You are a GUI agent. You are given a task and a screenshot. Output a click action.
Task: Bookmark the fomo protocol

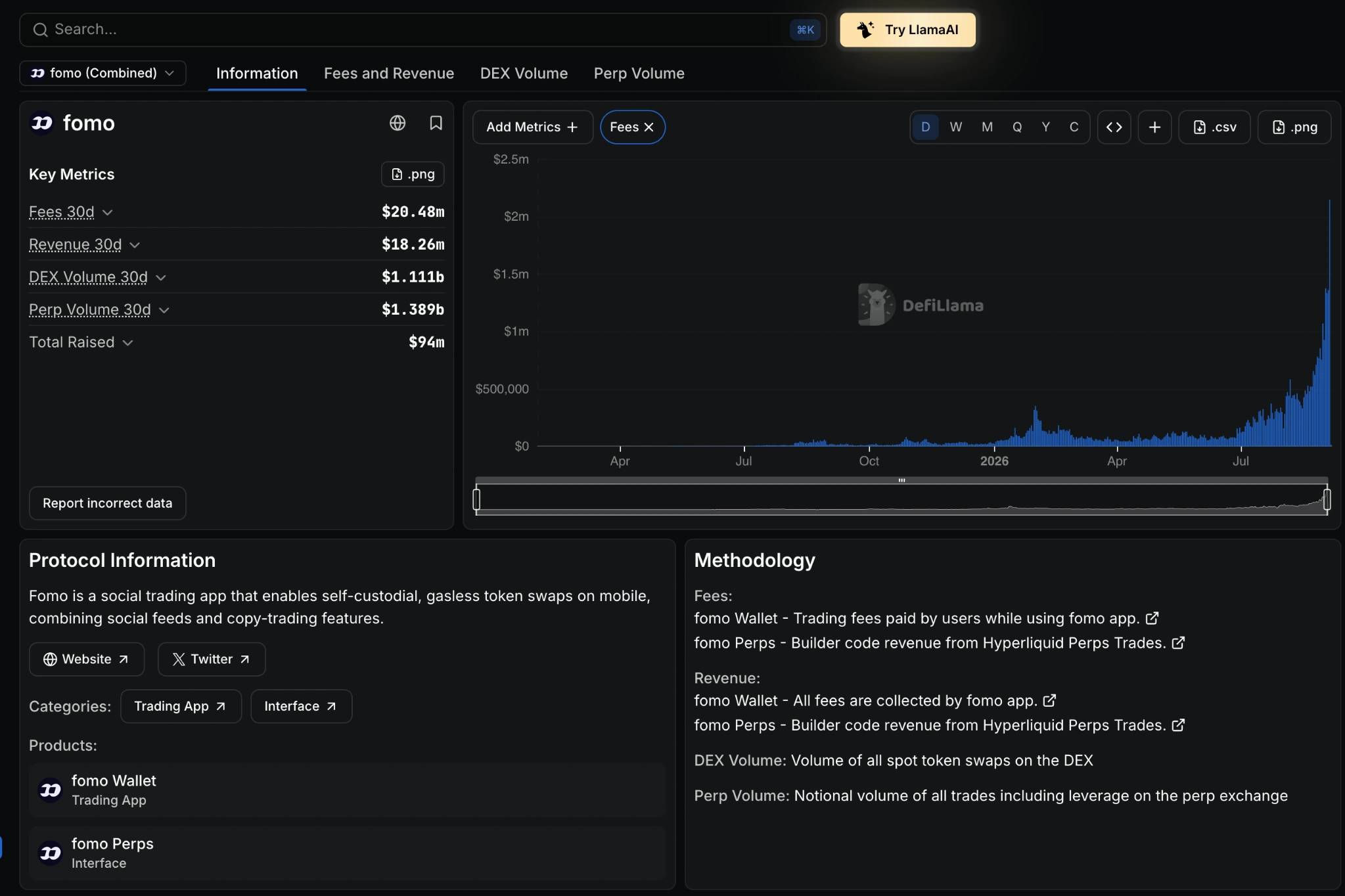tap(436, 123)
